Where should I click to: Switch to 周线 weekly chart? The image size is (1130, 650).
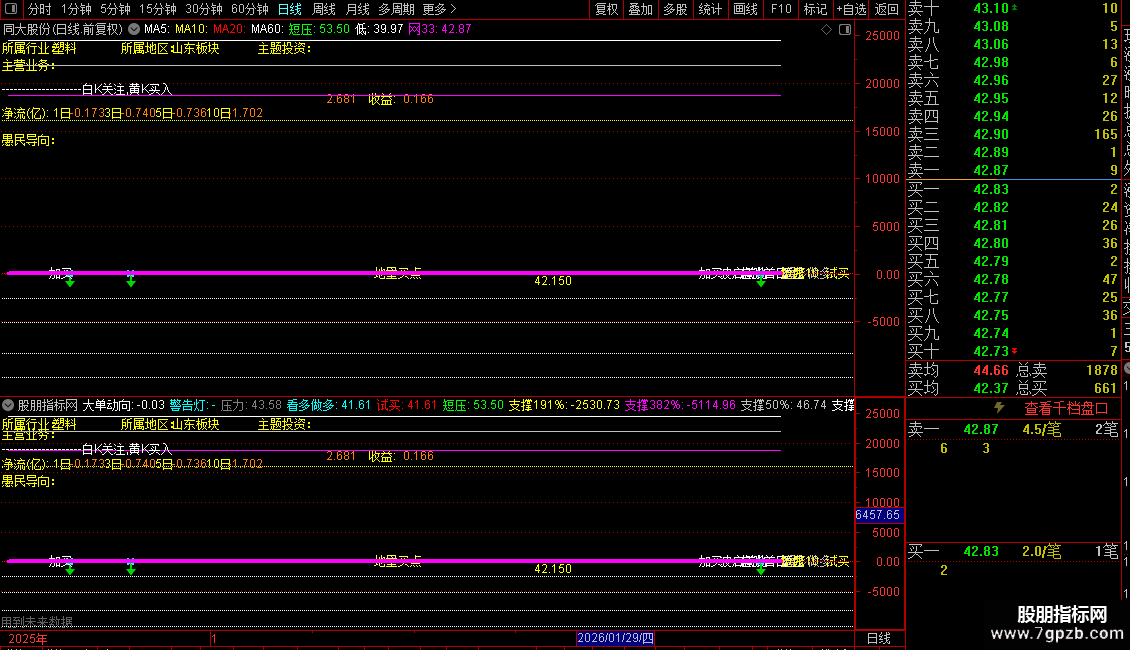click(x=324, y=9)
